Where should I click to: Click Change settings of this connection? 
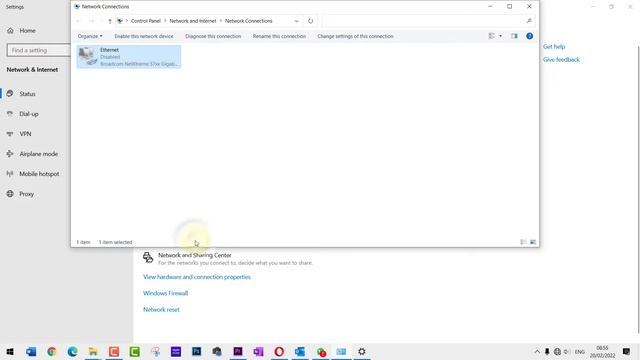(x=355, y=36)
